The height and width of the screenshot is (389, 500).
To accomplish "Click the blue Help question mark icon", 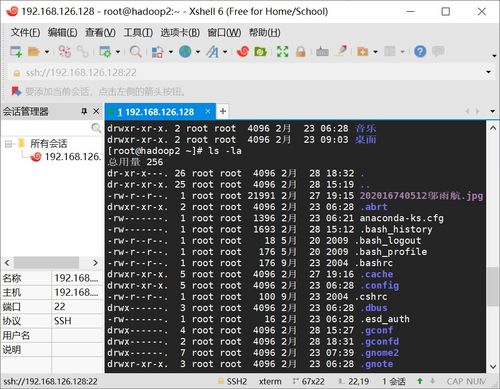I will 420,52.
